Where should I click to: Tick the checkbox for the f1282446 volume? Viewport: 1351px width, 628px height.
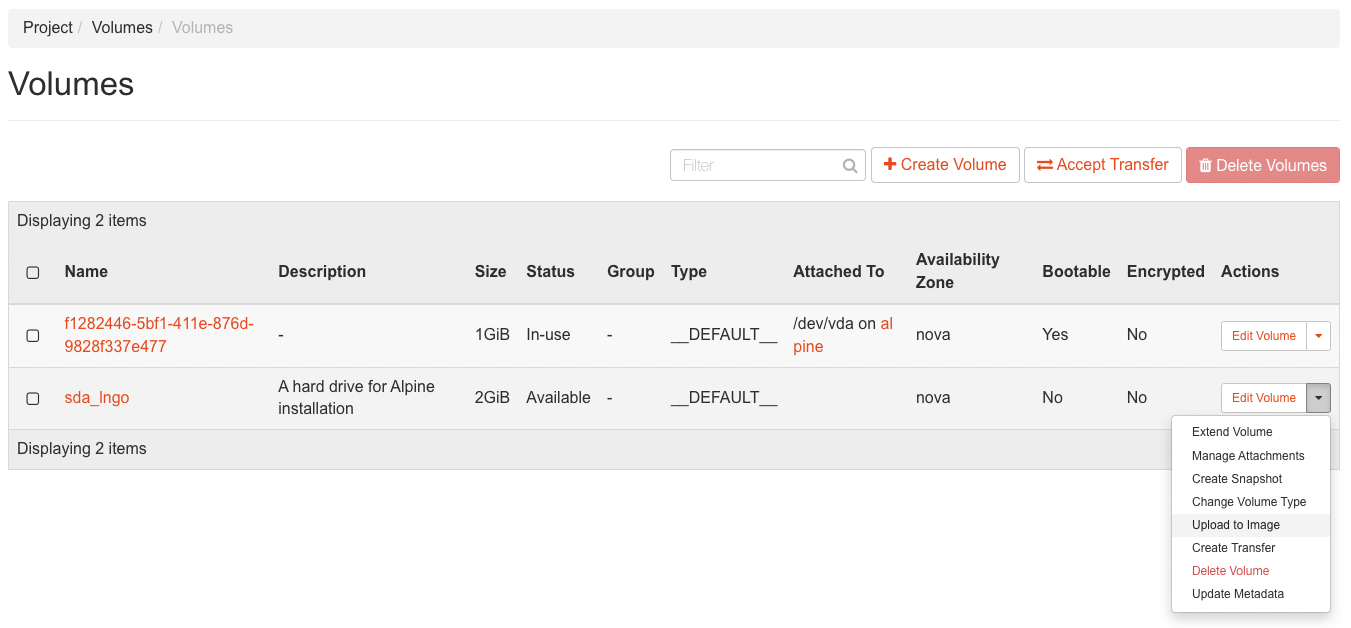(33, 336)
